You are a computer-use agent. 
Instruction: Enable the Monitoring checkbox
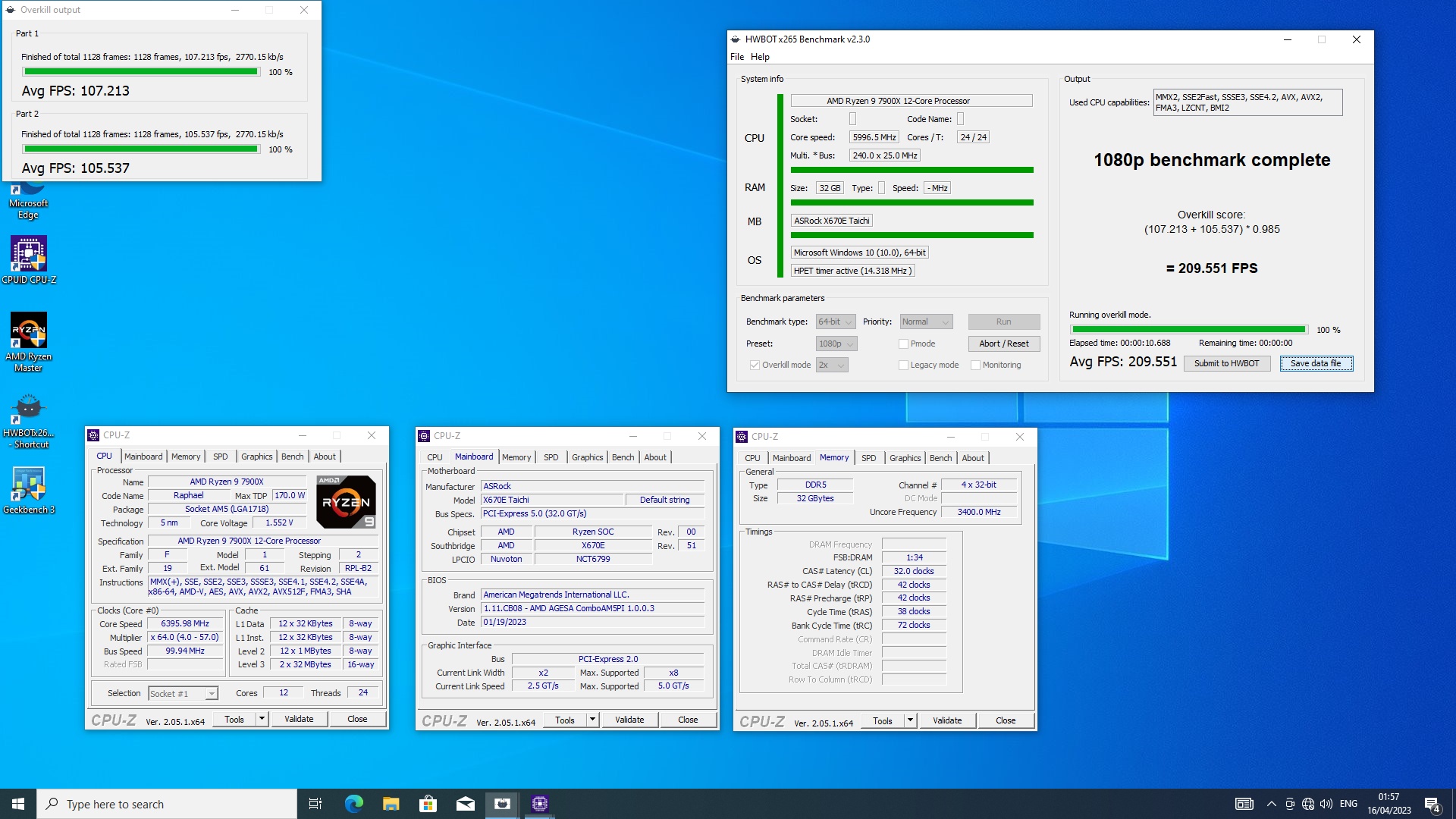(x=975, y=365)
